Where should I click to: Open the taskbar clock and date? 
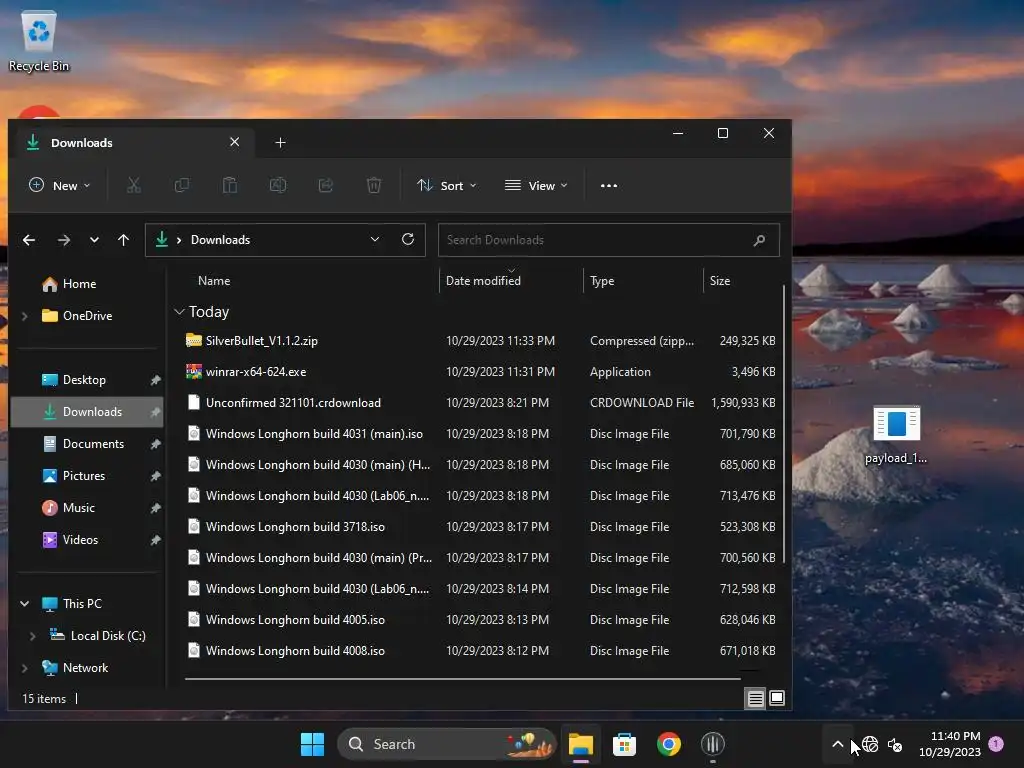point(950,744)
